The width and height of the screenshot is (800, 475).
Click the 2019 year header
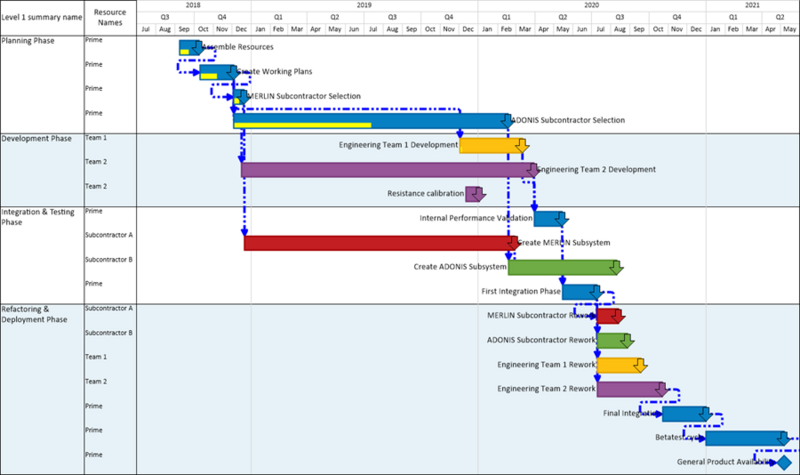pyautogui.click(x=364, y=5)
